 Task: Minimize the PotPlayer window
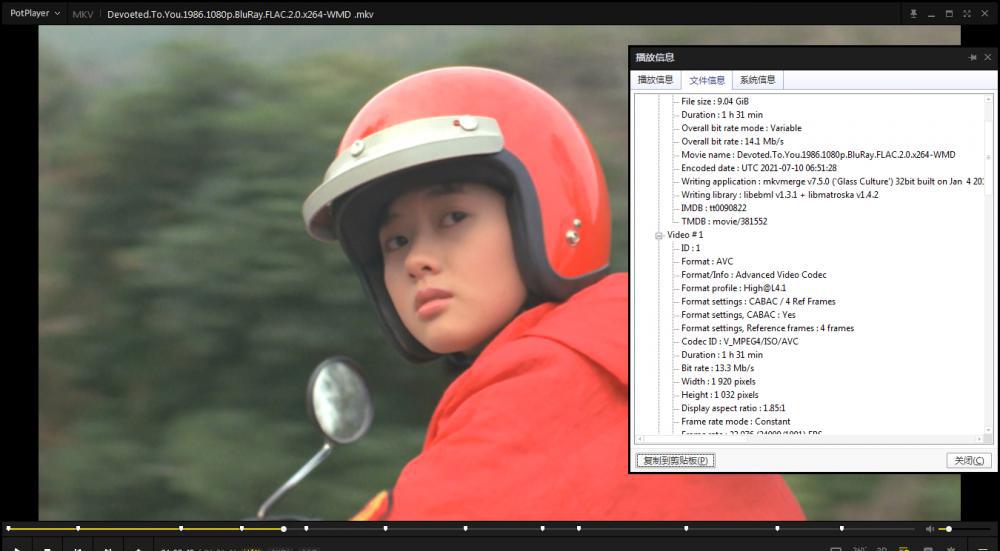931,13
